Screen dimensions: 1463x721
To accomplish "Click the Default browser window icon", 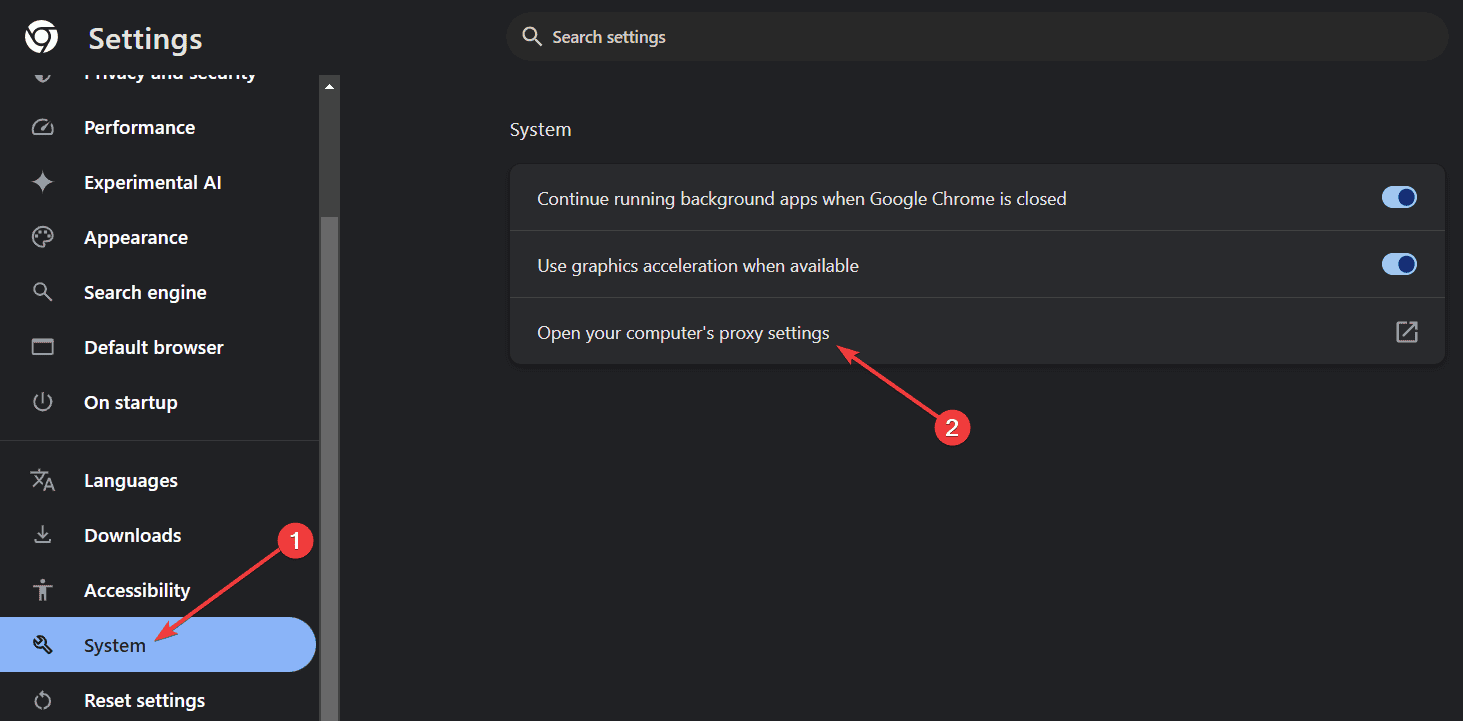I will [x=42, y=347].
